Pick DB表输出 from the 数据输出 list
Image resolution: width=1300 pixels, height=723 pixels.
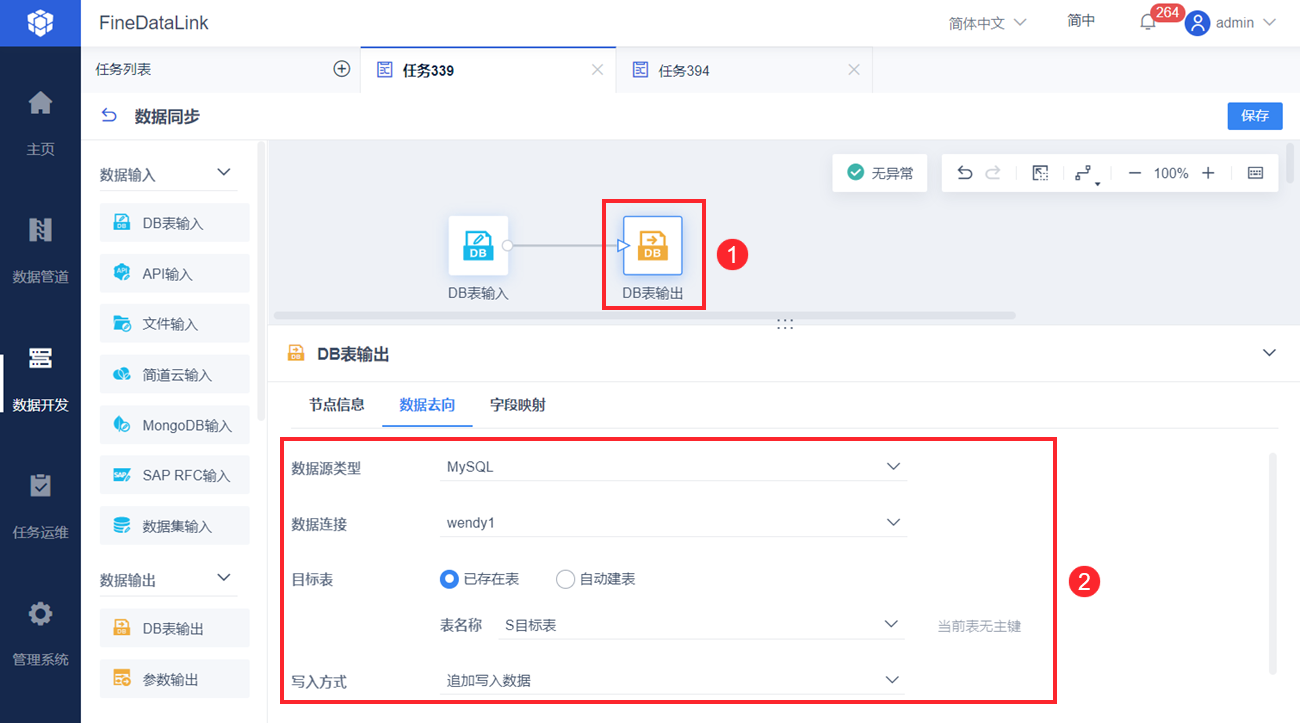click(175, 628)
